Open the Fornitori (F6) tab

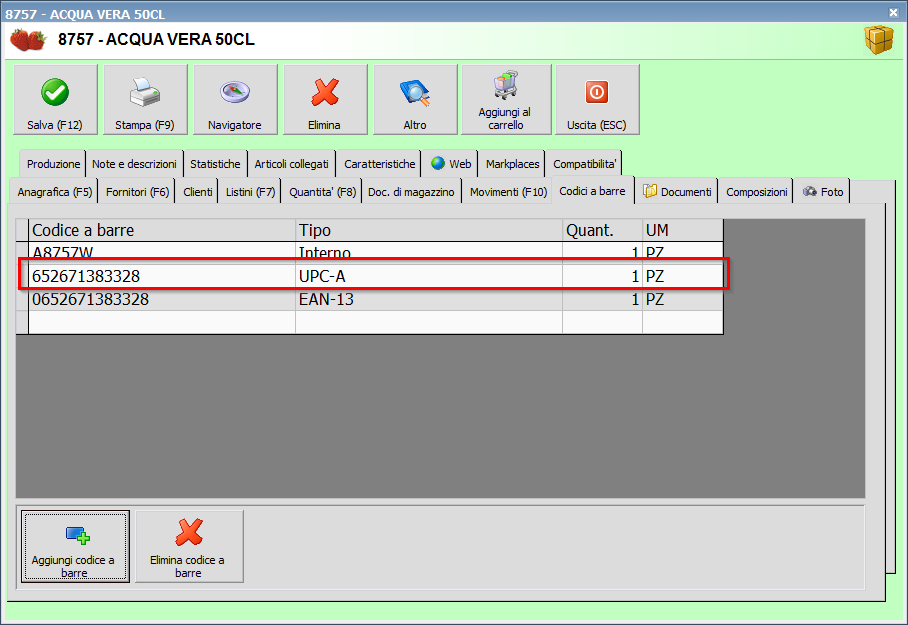tap(137, 192)
